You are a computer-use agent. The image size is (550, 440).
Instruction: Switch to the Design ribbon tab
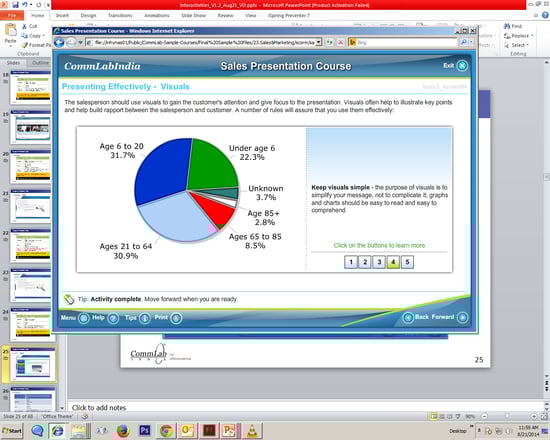tap(88, 15)
